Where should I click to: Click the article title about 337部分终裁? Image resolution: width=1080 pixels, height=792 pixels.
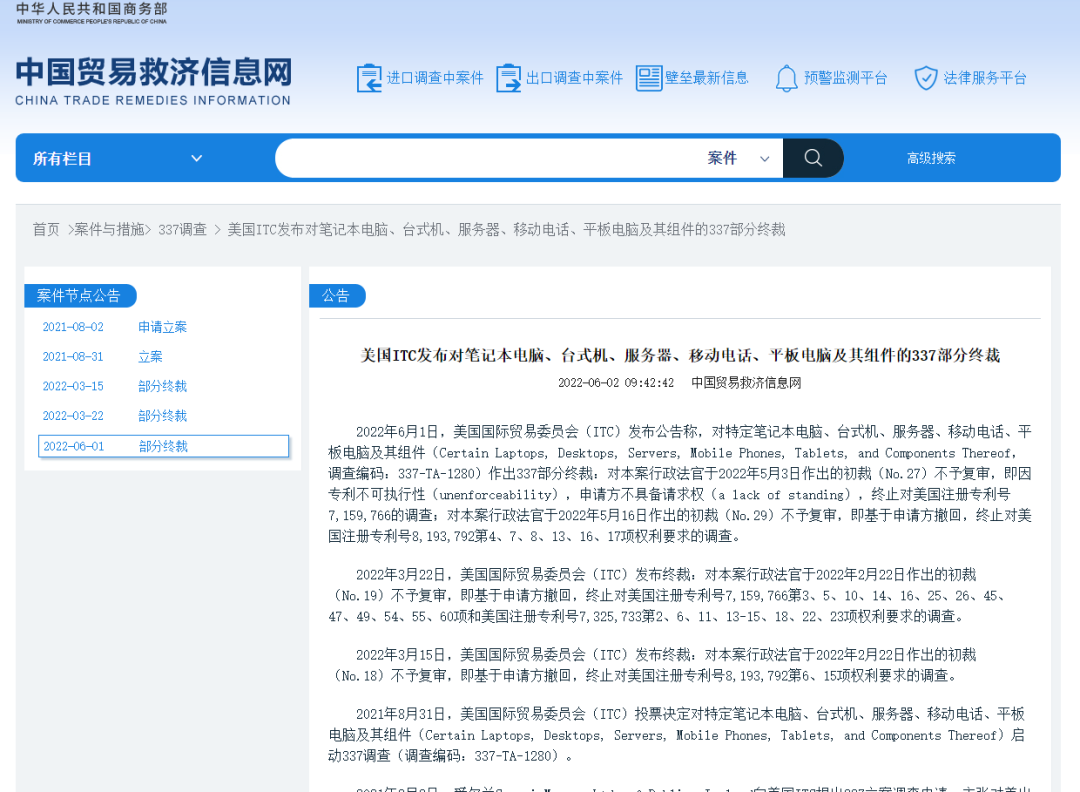(680, 355)
